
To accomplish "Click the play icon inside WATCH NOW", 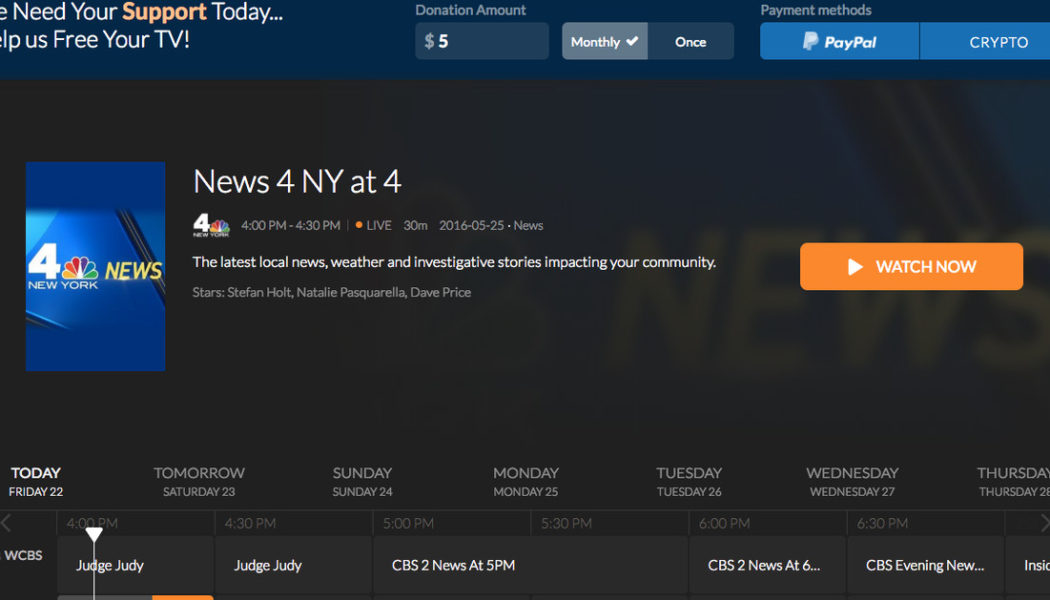I will [855, 266].
